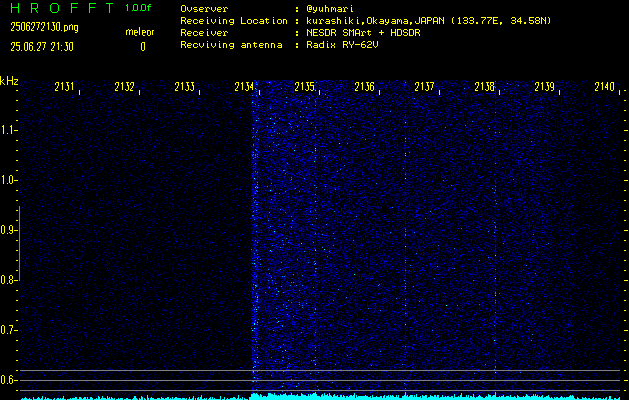Click the 0.7 kHz frequency label

tap(7, 330)
